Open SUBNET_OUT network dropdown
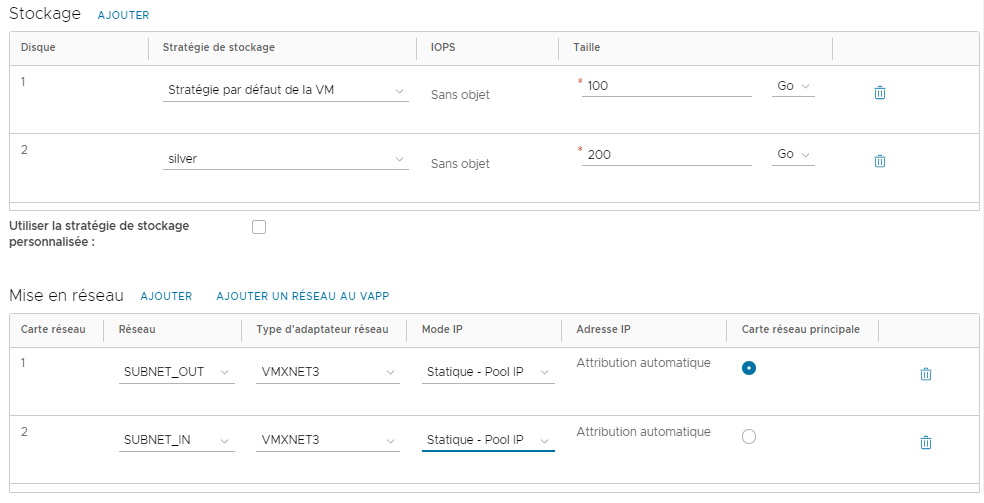 click(x=176, y=372)
